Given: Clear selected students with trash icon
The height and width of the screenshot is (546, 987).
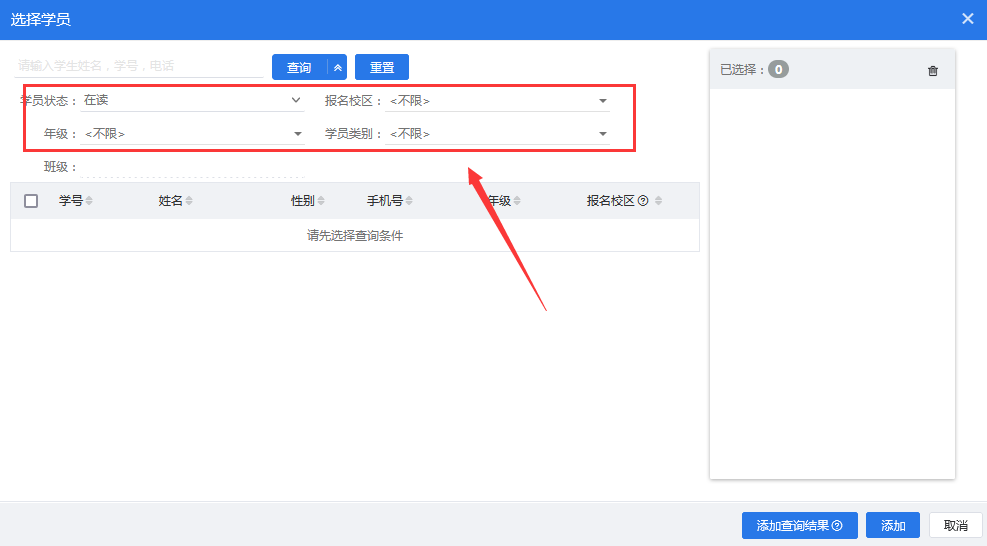Looking at the screenshot, I should click(x=933, y=71).
